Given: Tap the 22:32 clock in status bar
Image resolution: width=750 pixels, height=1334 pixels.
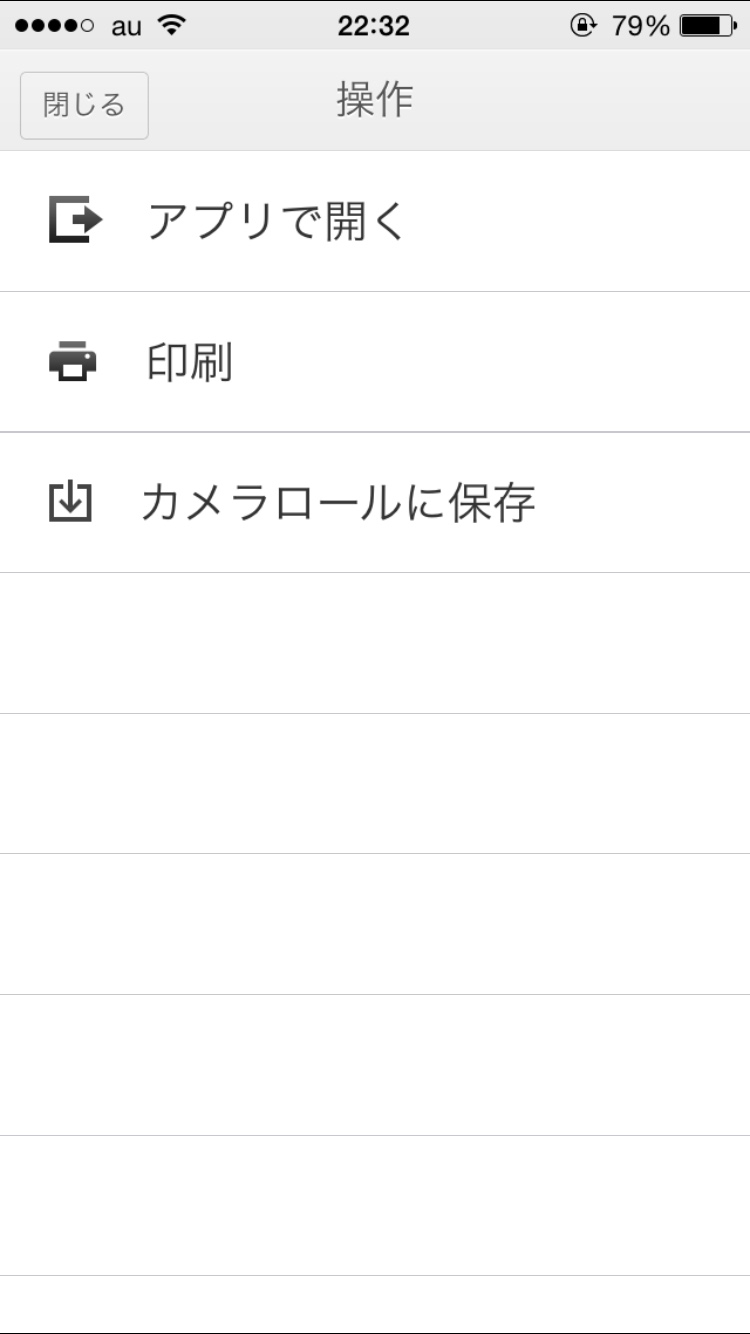Looking at the screenshot, I should coord(373,26).
